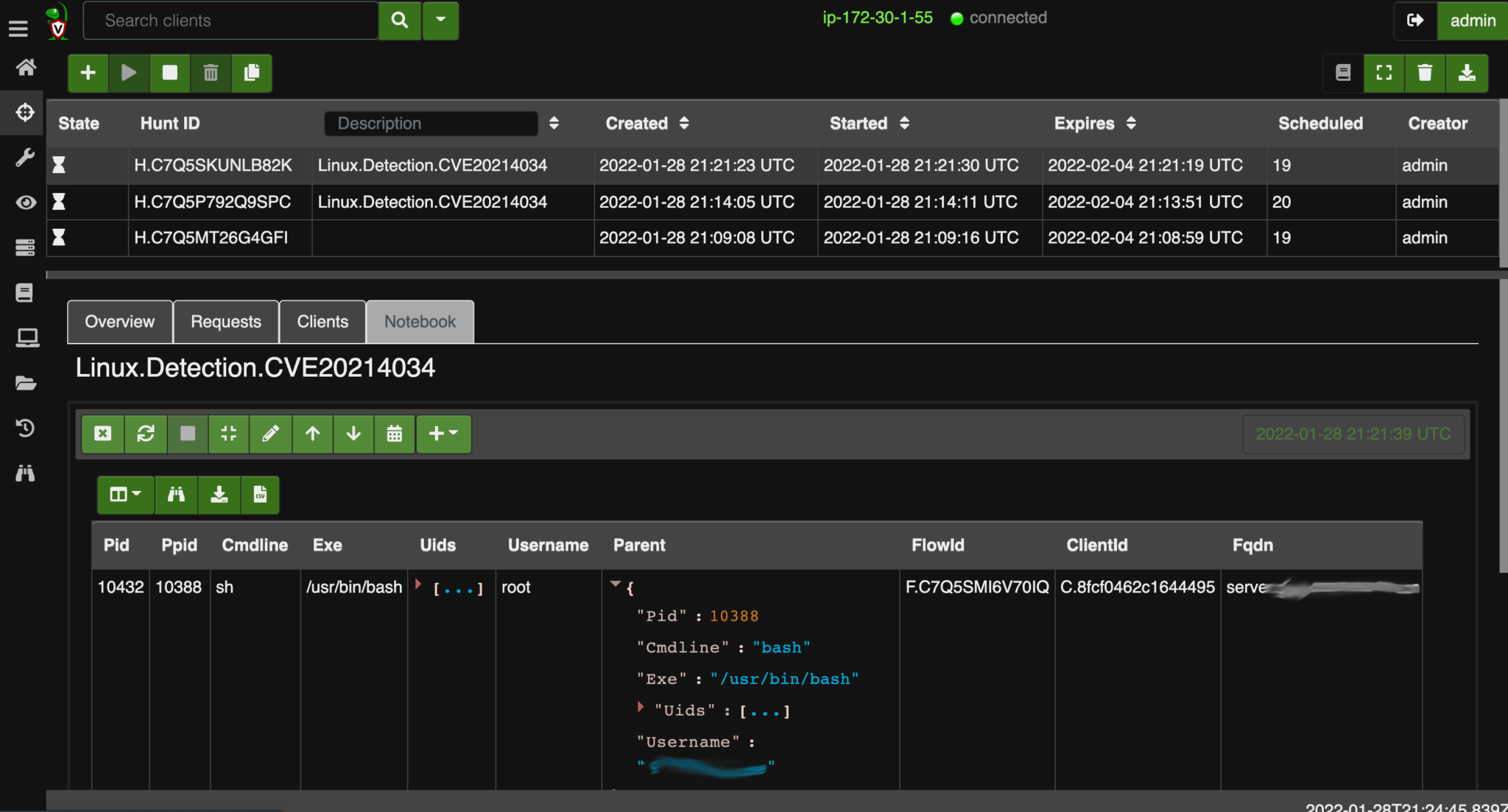This screenshot has width=1508, height=812.
Task: Click the binoculars filter icon in table toolbar
Action: pos(176,495)
